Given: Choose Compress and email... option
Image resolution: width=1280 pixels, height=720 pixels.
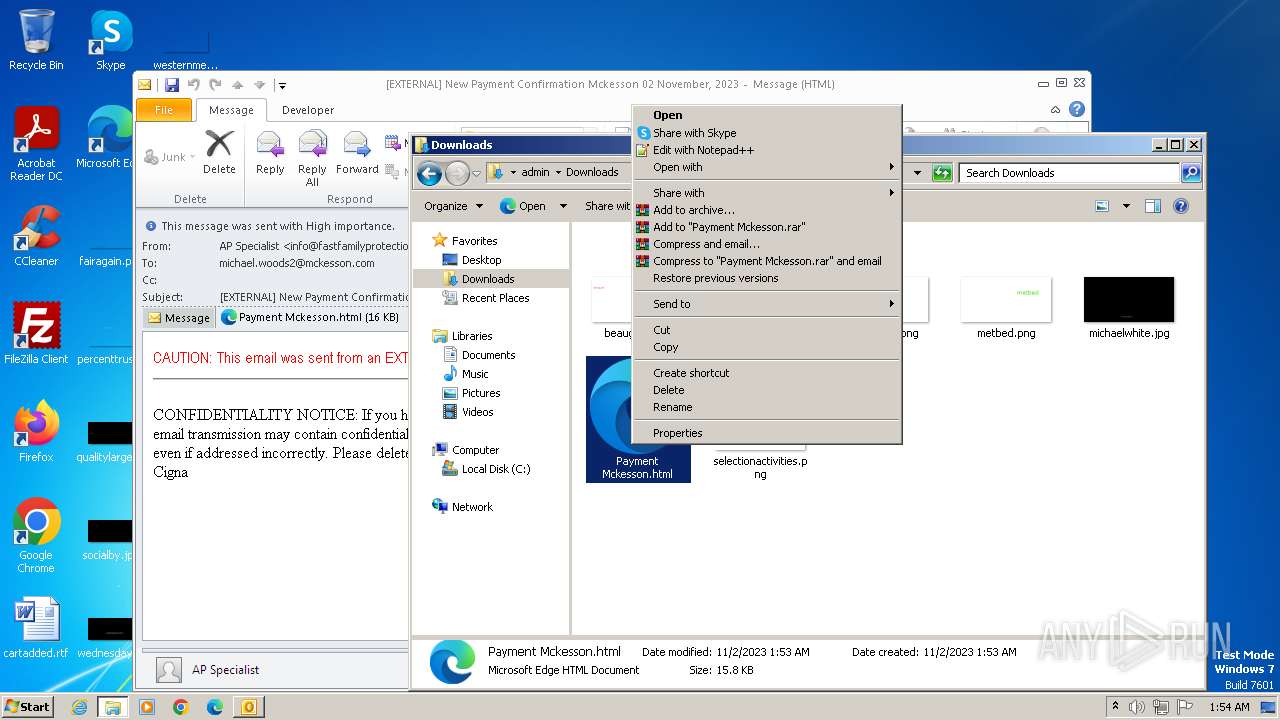Looking at the screenshot, I should [767, 244].
